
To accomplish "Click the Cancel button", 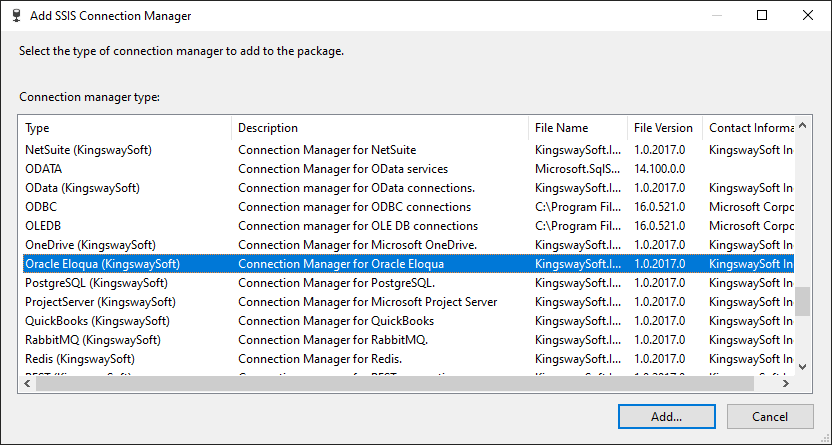I will (770, 416).
